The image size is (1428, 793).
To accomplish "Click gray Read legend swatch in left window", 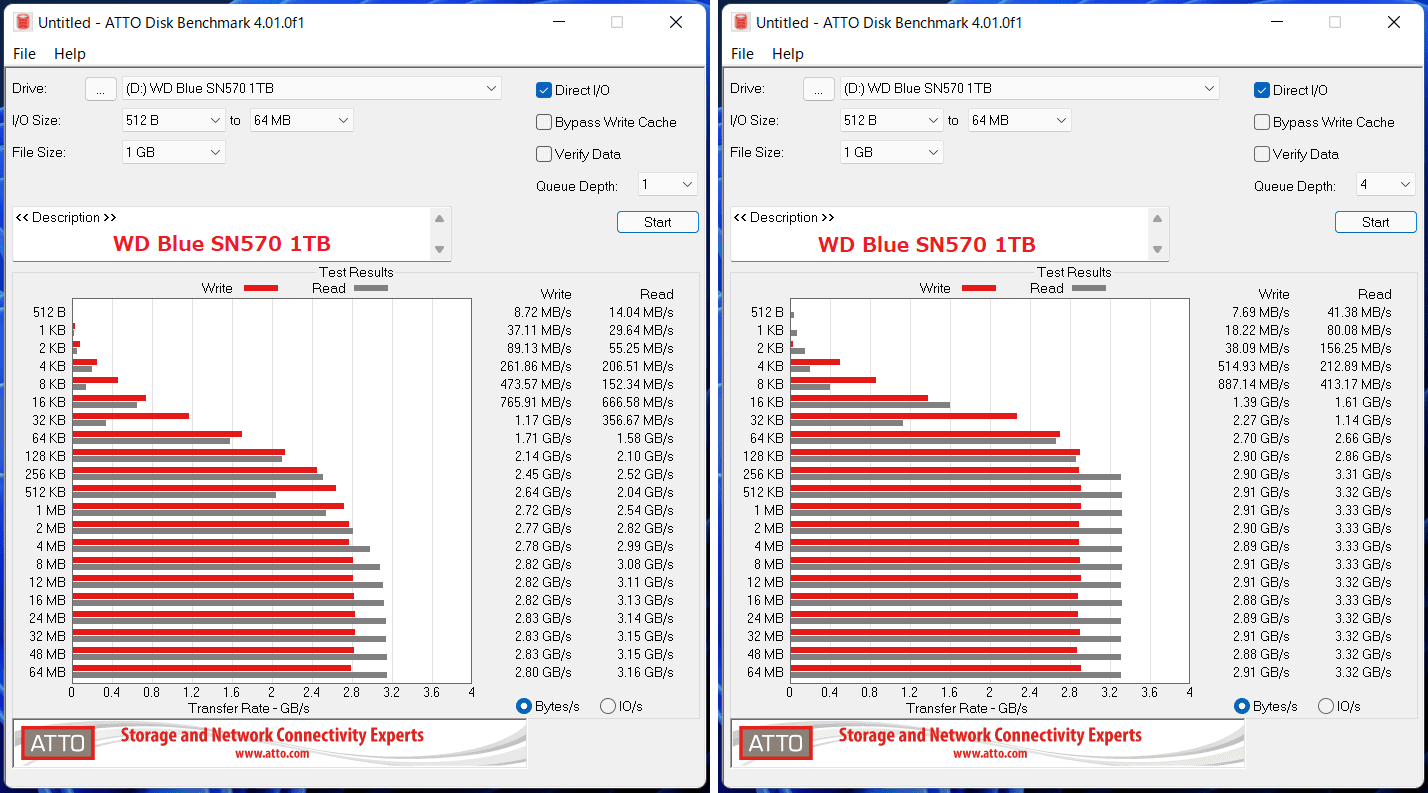I will coord(370,288).
